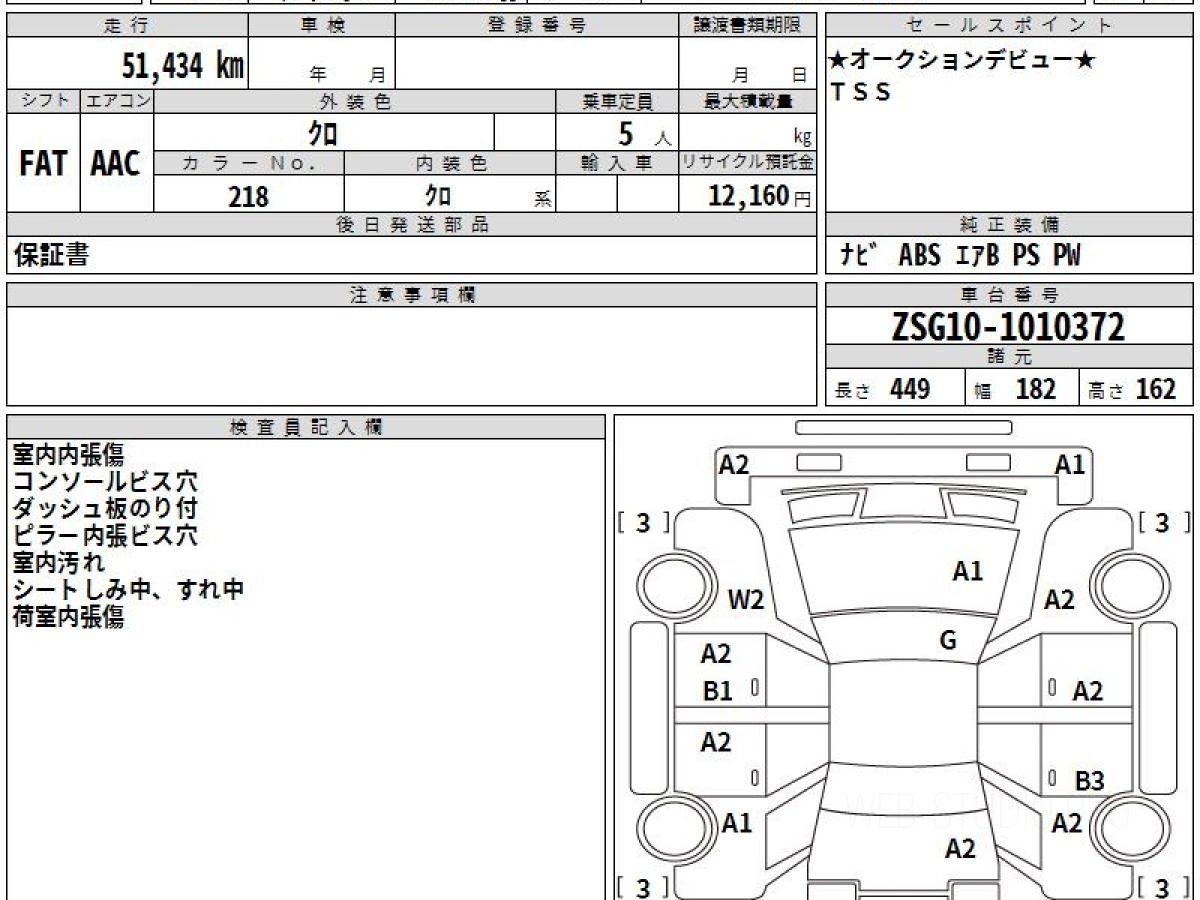Click the 輸入車 header
Screen dimensions: 1200x900
tap(617, 163)
